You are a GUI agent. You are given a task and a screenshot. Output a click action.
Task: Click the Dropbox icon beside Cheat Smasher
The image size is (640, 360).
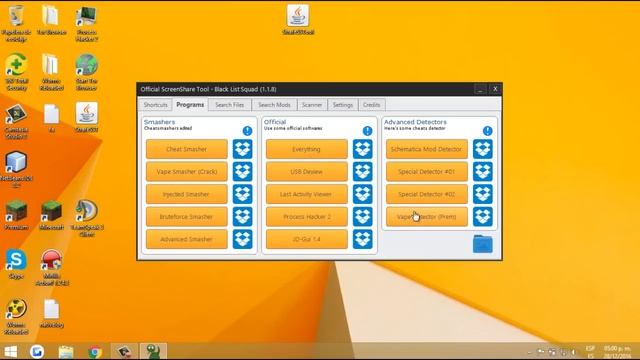pos(242,149)
